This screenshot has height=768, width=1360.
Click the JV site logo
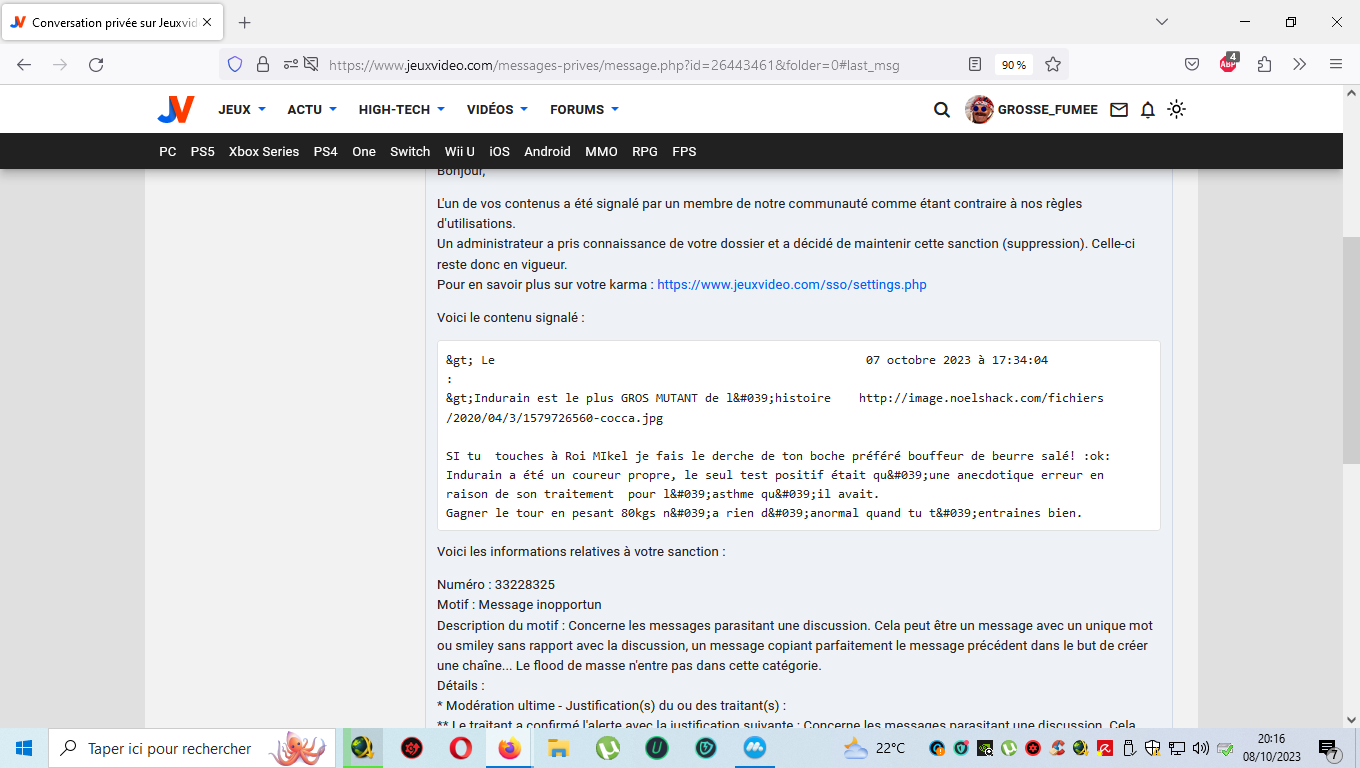(x=175, y=110)
